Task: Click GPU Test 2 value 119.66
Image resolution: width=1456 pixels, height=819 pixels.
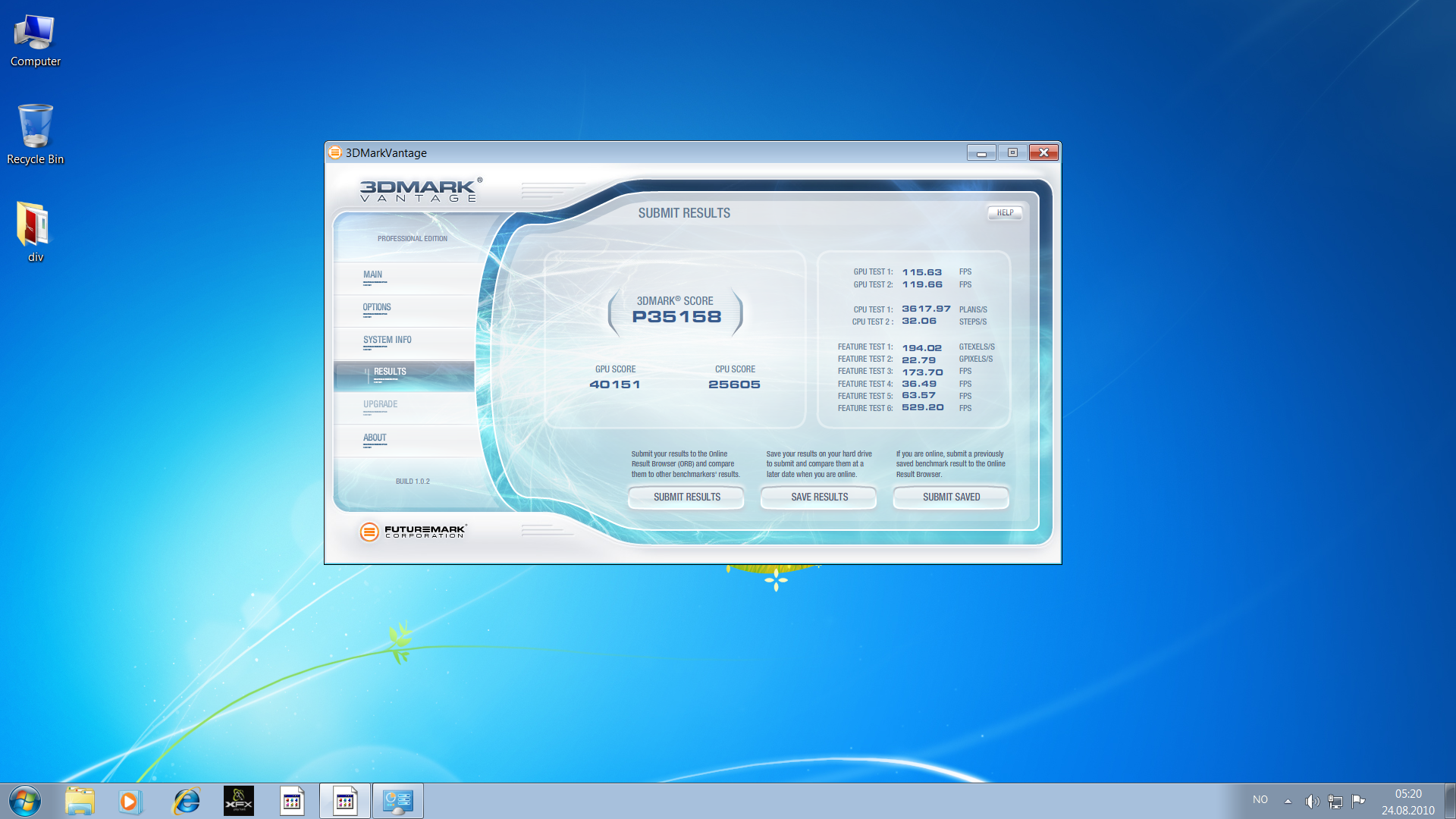Action: pos(922,285)
